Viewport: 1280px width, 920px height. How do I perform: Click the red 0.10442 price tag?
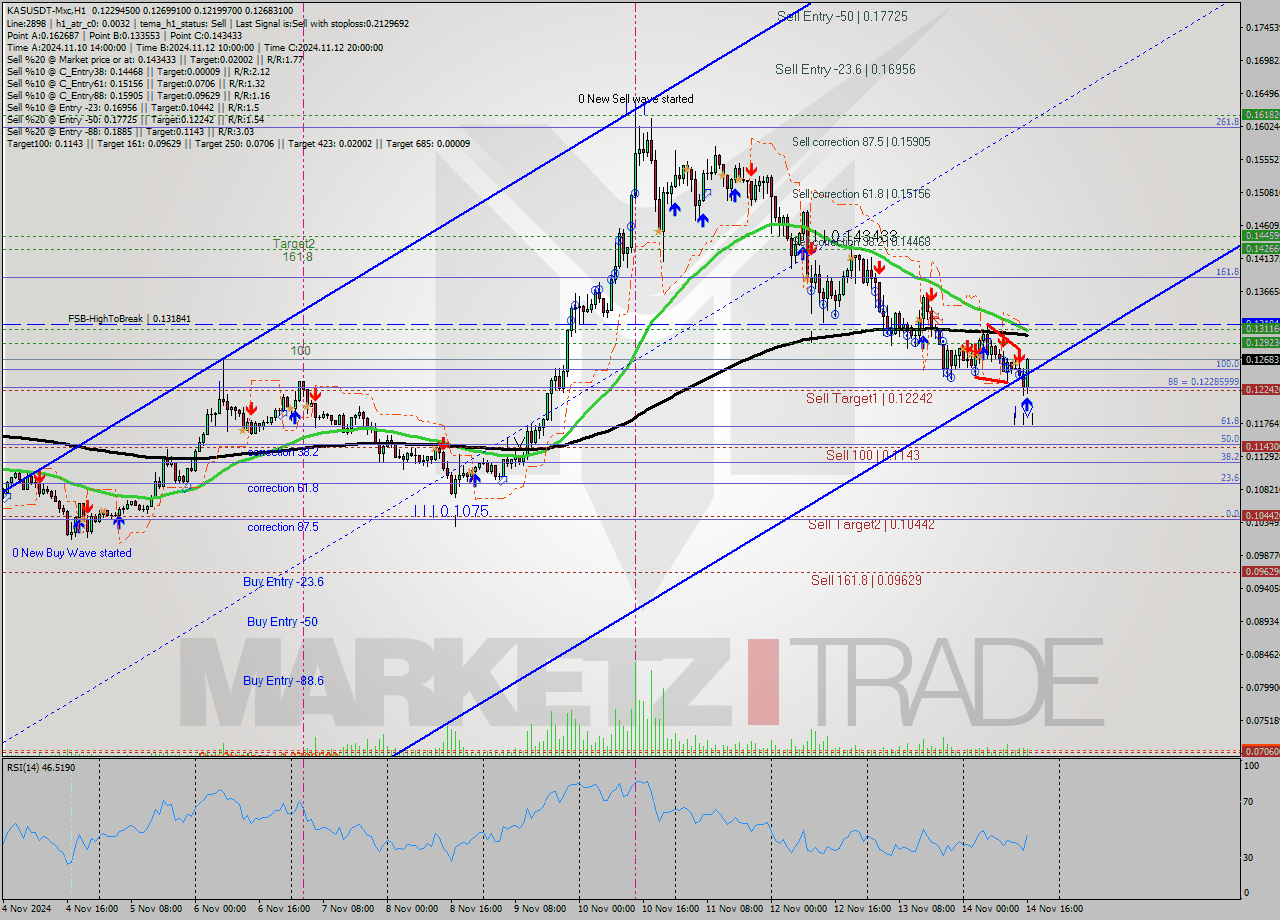point(1260,516)
